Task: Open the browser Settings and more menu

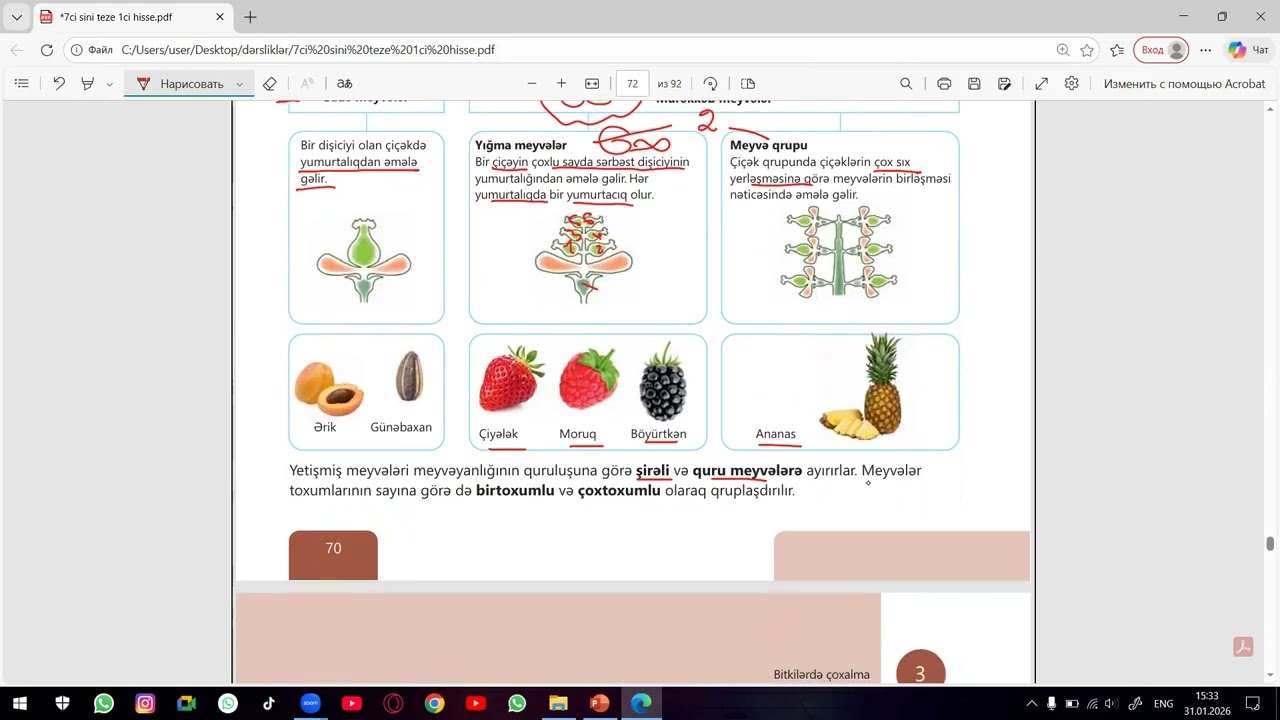Action: pyautogui.click(x=1206, y=50)
